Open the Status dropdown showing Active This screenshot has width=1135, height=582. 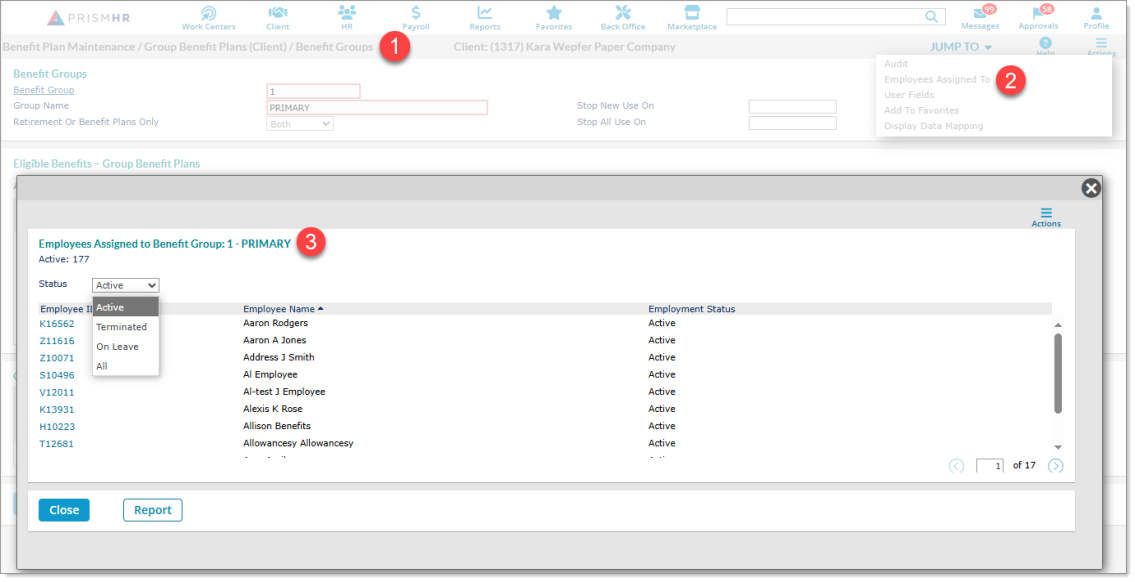[125, 285]
